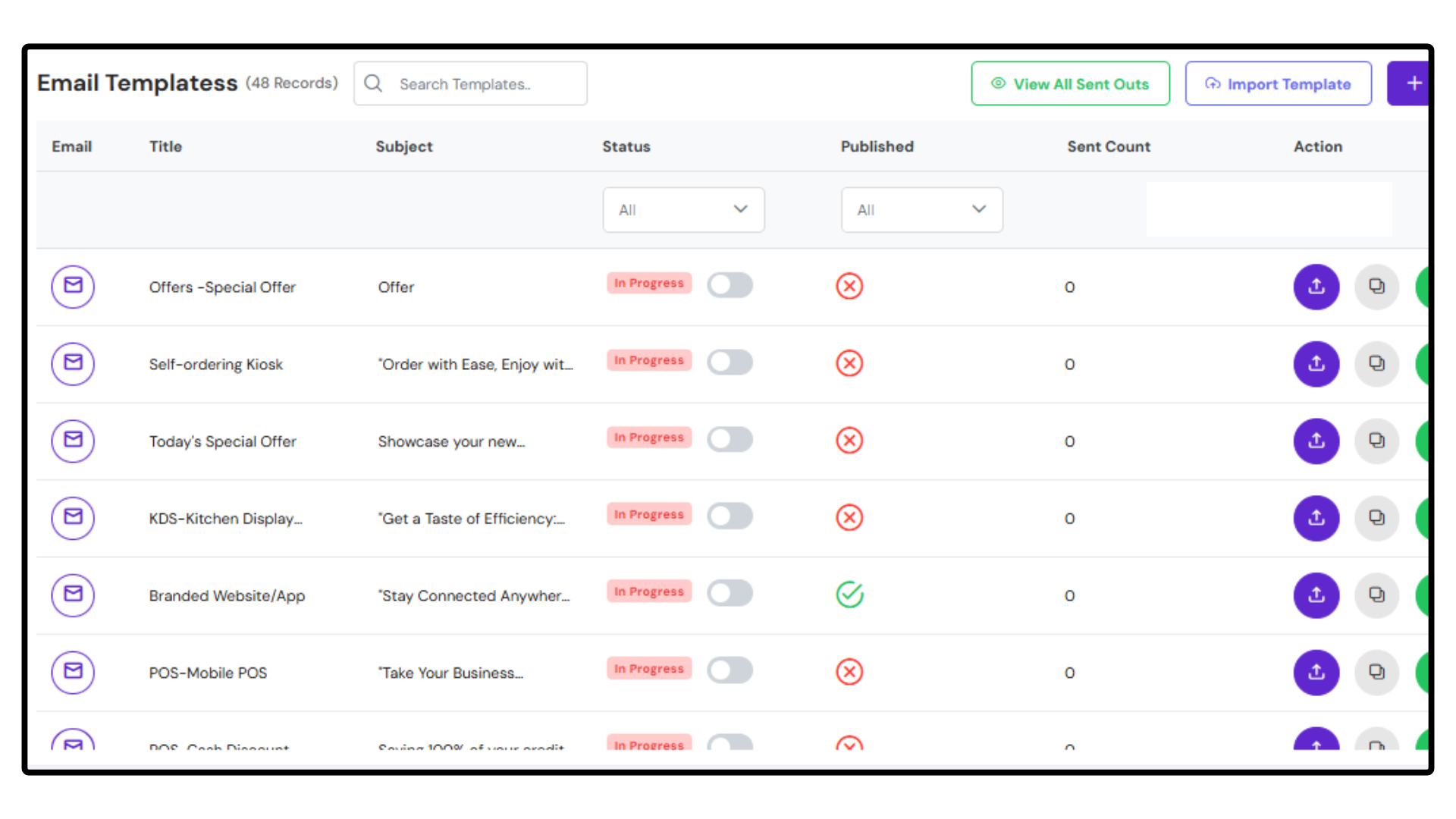Click the copy icon for Branded Website/App
Image resolution: width=1456 pixels, height=819 pixels.
coord(1376,595)
